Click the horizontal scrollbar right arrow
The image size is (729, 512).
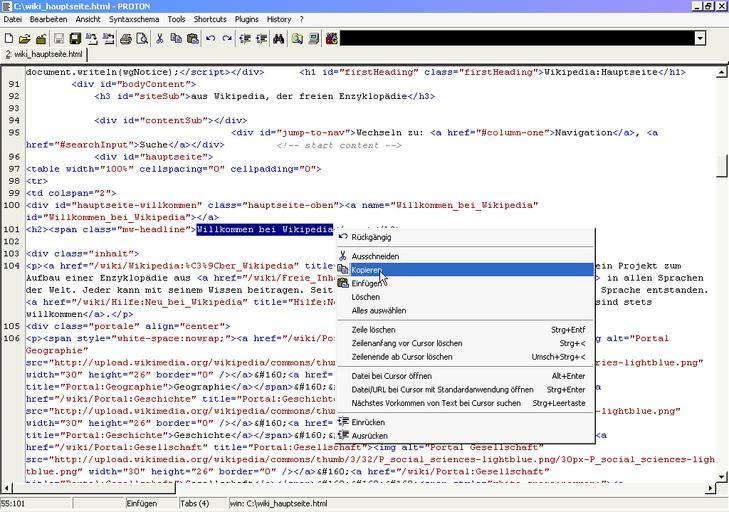tap(710, 488)
